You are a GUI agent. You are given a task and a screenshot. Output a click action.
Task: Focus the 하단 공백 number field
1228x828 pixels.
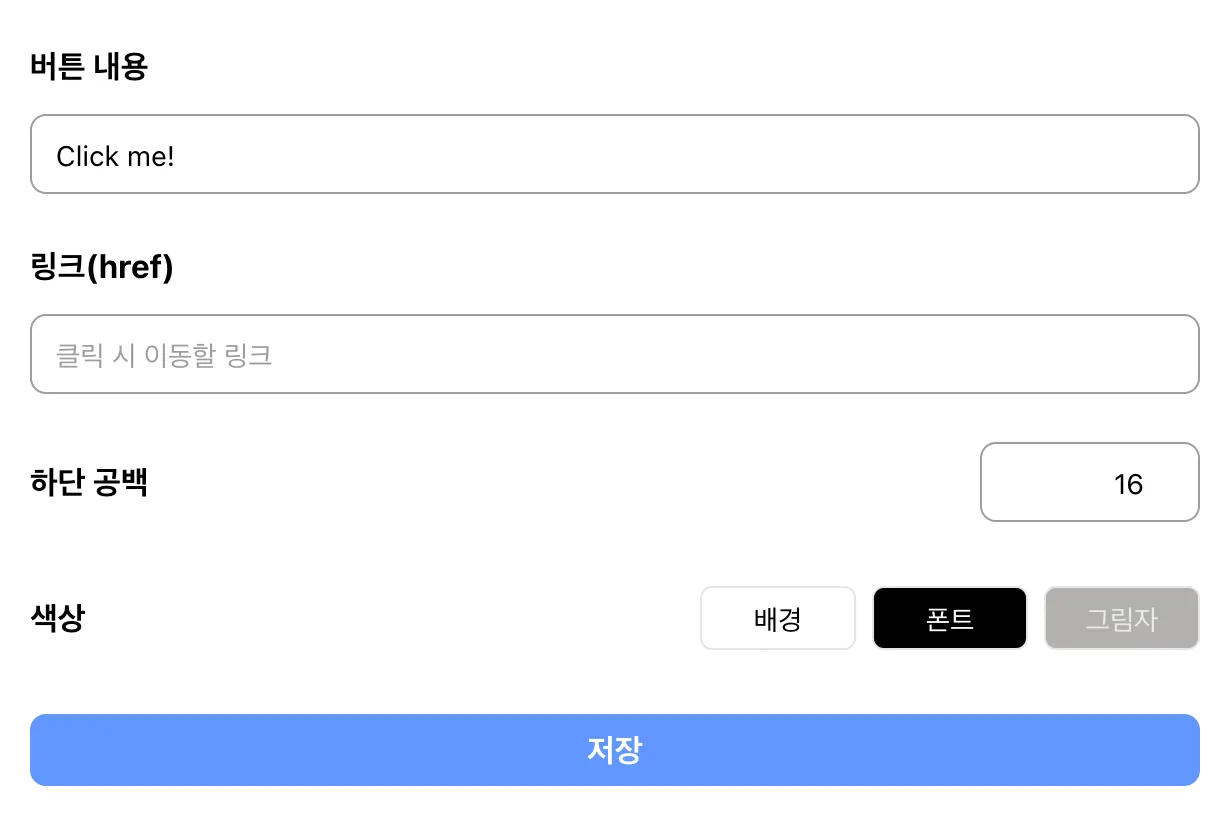(1089, 483)
